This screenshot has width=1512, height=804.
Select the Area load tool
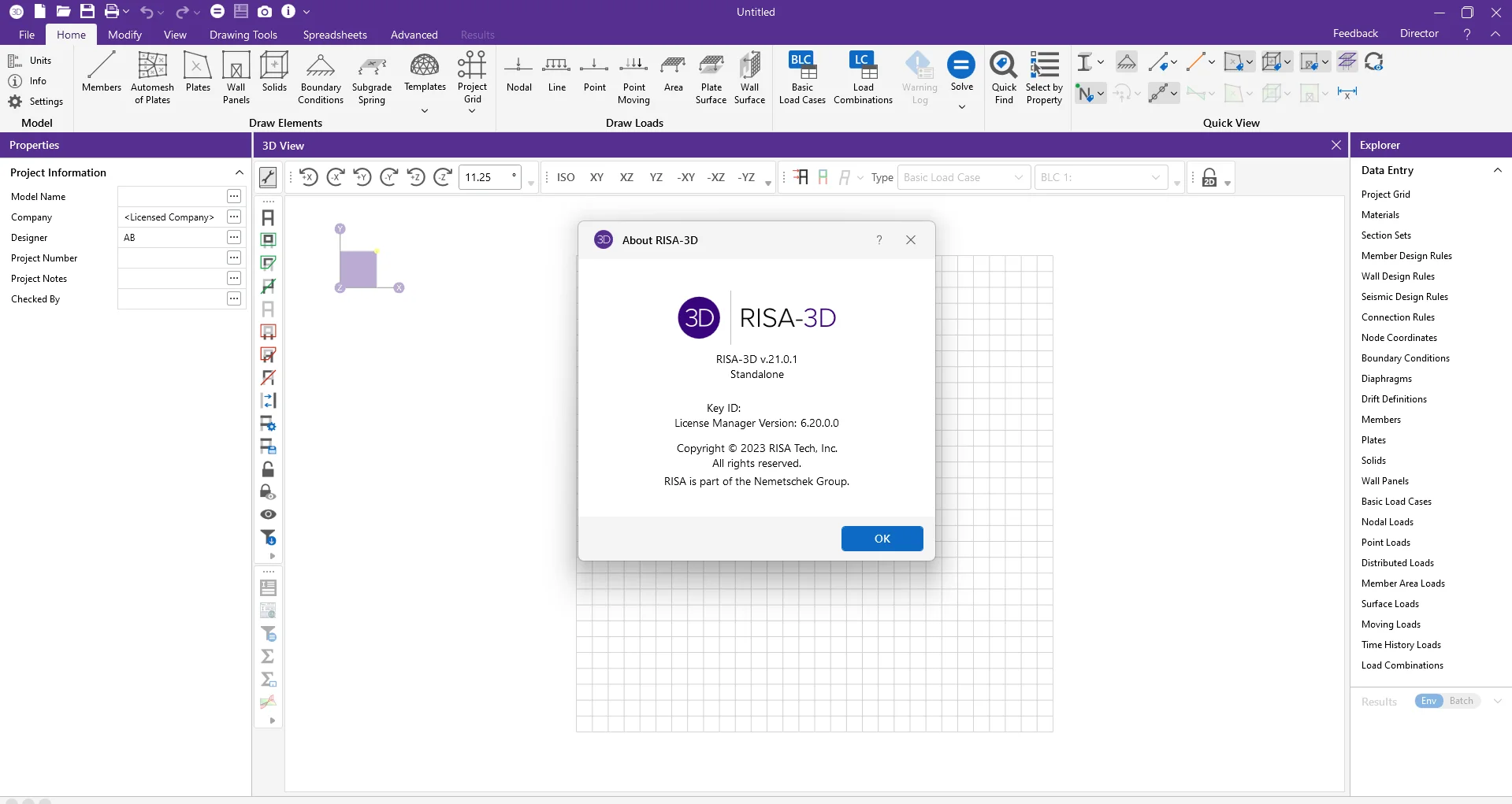pyautogui.click(x=673, y=72)
